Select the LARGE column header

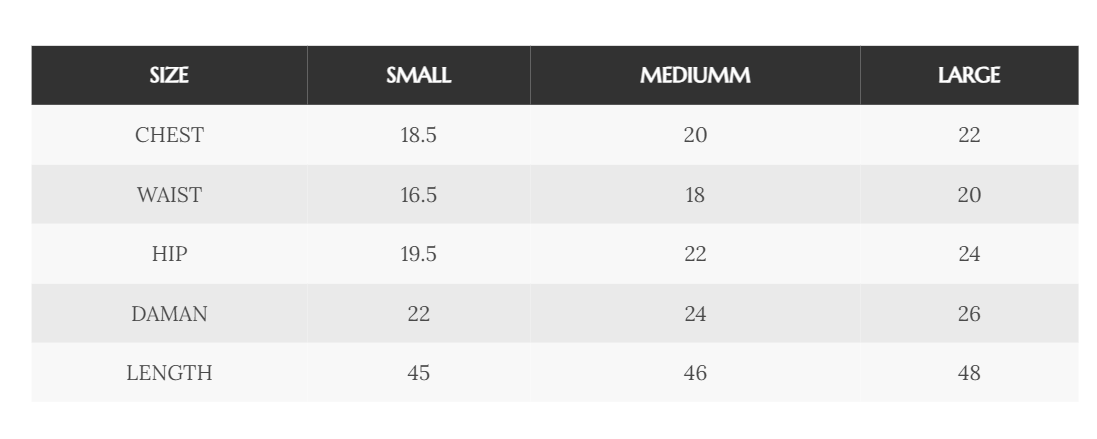click(969, 76)
